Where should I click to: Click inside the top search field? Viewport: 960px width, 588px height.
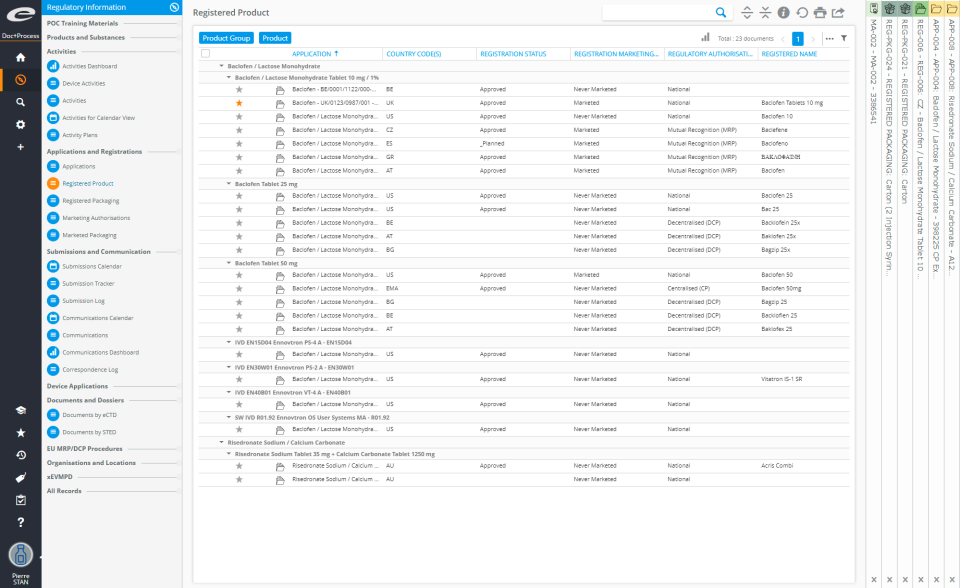(660, 12)
